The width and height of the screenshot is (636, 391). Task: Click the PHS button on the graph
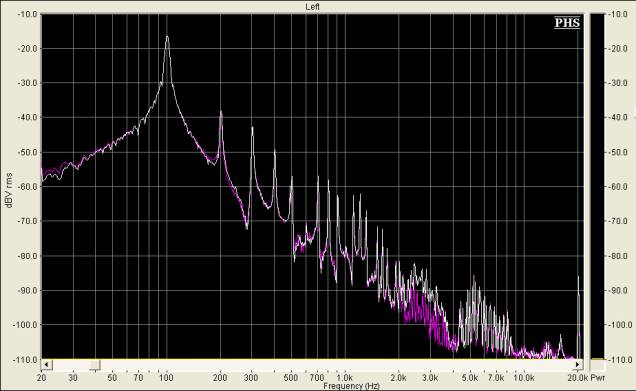[567, 23]
